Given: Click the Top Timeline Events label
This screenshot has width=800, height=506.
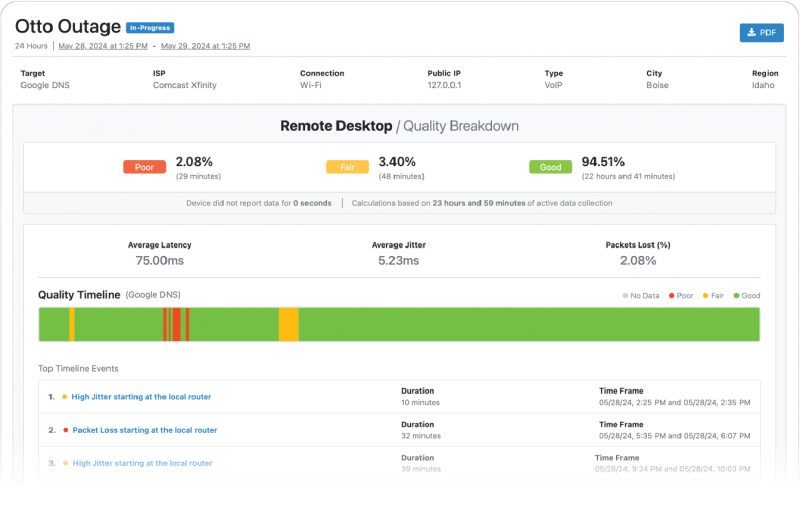Looking at the screenshot, I should coord(78,368).
